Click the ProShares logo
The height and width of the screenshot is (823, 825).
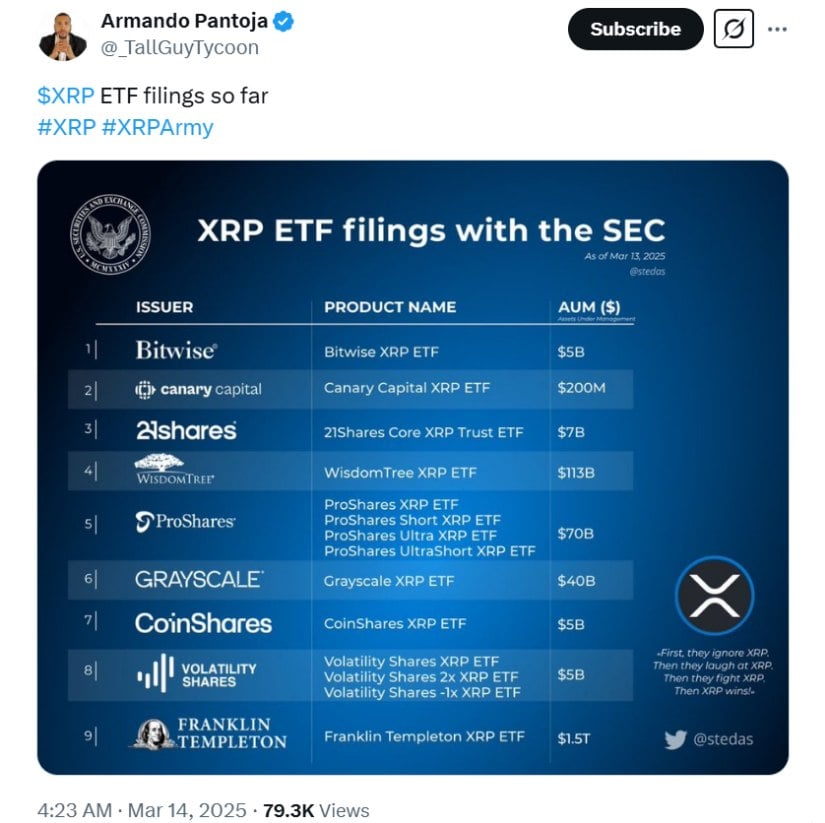pos(185,521)
